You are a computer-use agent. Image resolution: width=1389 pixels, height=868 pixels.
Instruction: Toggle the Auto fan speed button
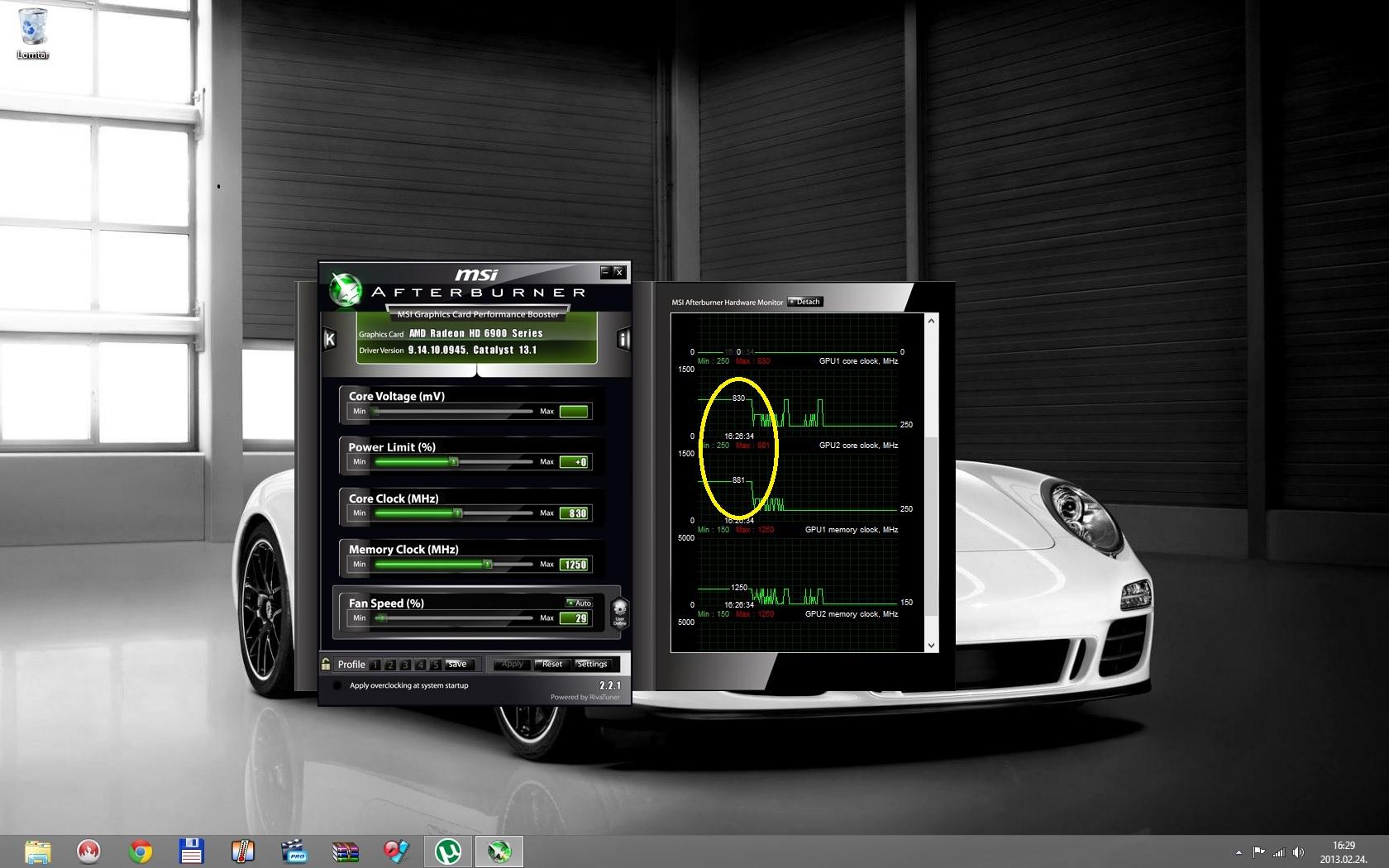click(x=579, y=603)
